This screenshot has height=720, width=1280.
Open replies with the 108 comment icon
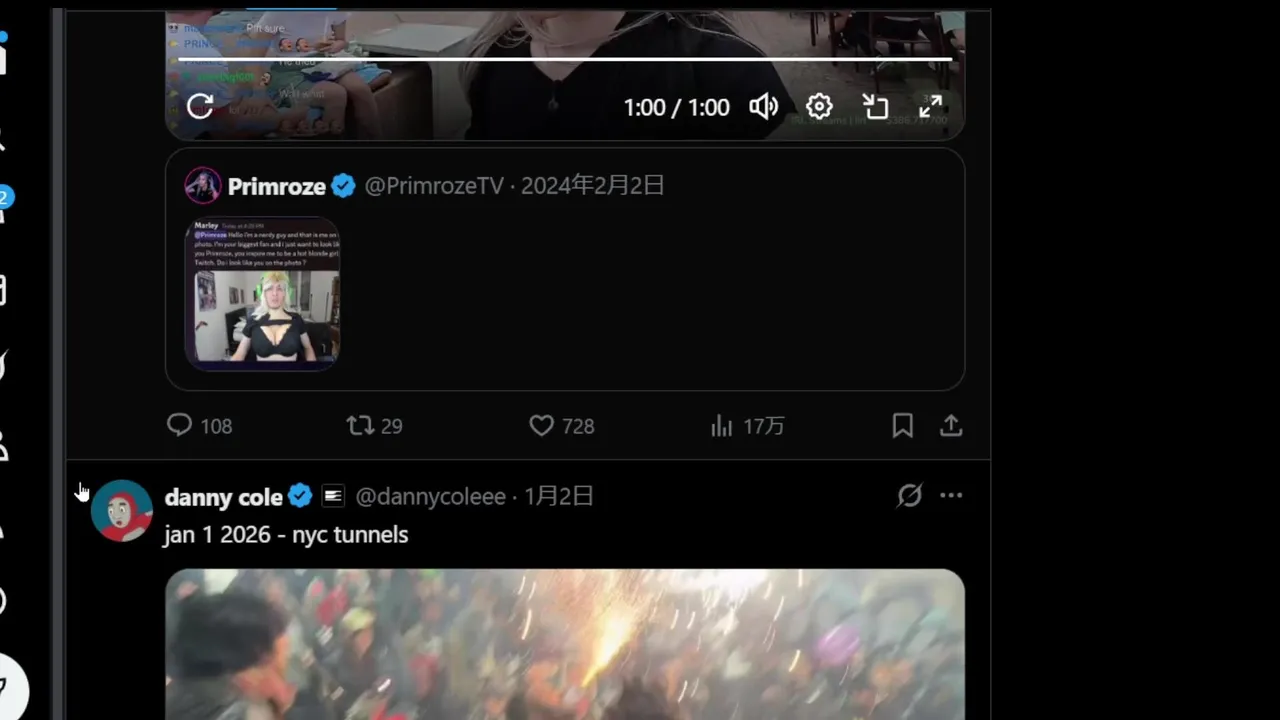tap(199, 426)
